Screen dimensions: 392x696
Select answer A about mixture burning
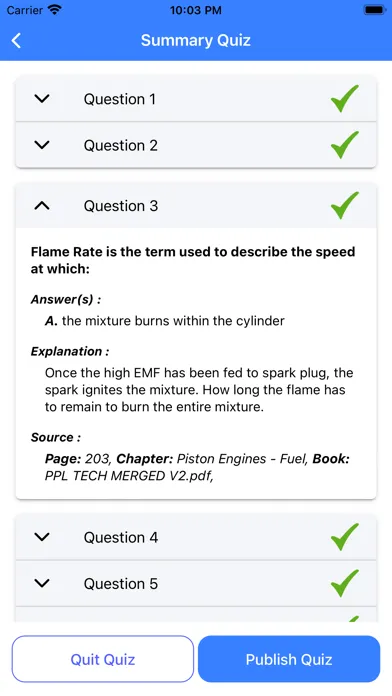pyautogui.click(x=165, y=321)
